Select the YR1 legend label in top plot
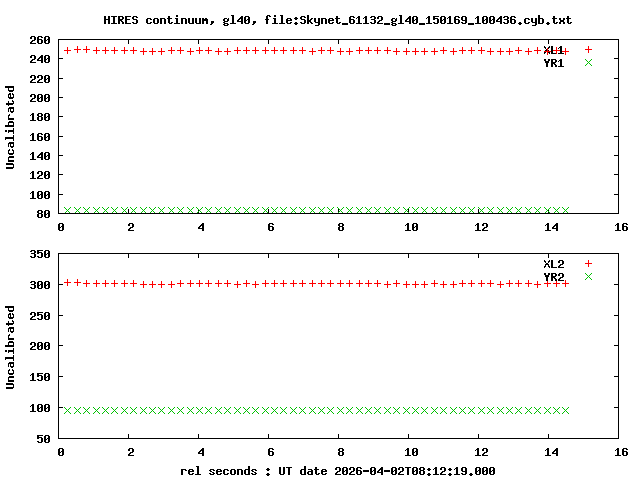 [x=553, y=63]
